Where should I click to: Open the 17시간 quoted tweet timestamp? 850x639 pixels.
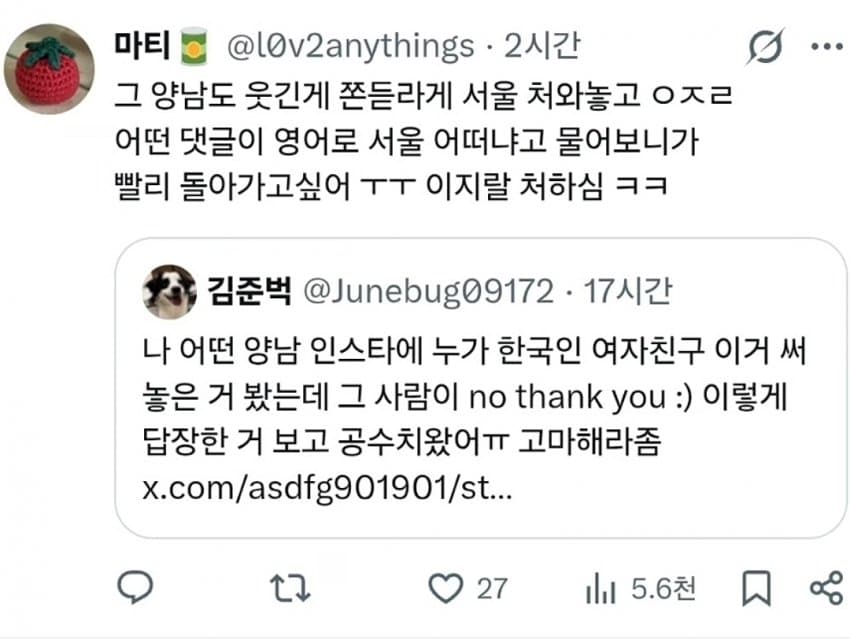point(628,291)
